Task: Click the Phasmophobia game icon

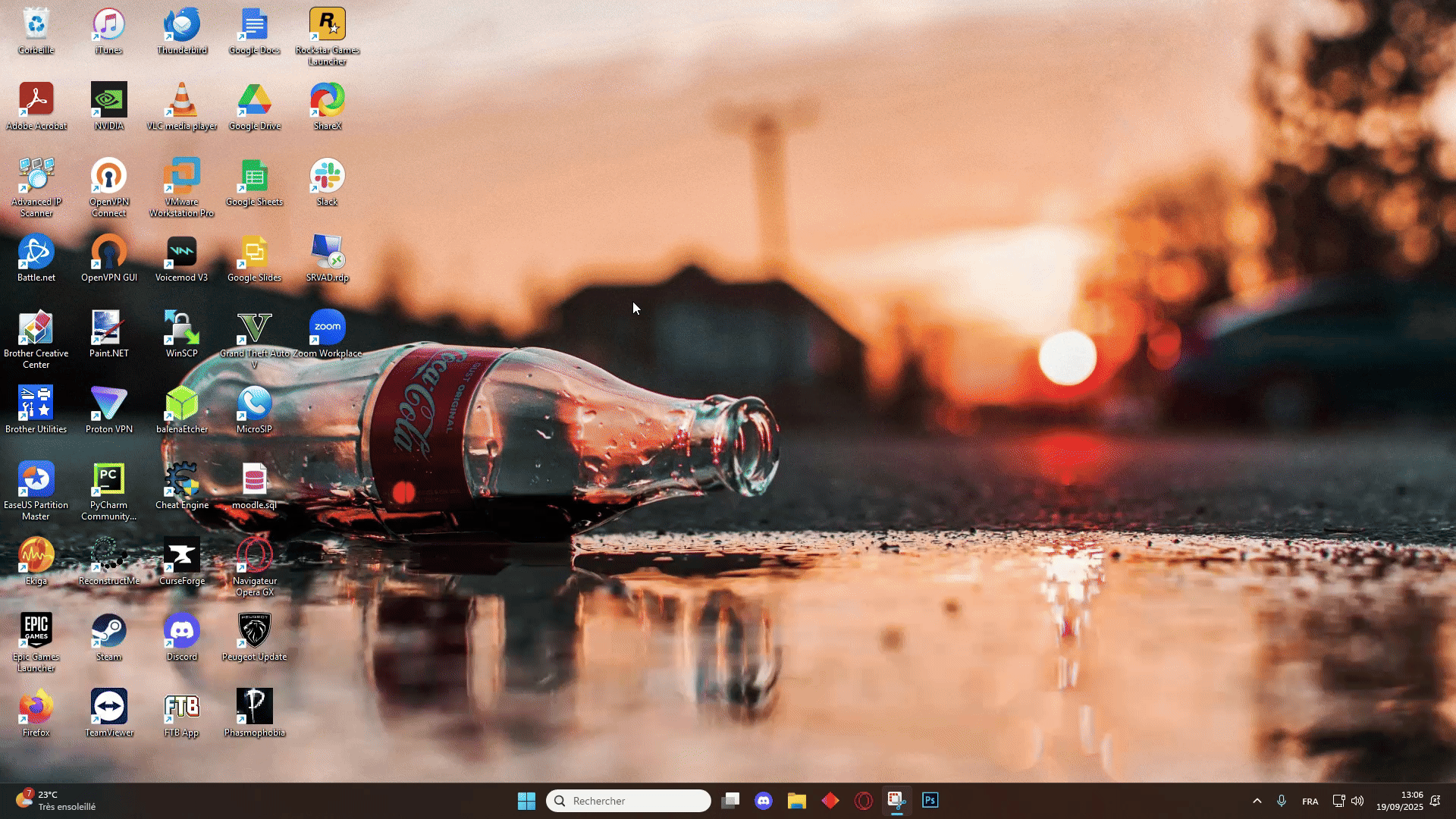Action: pos(254,708)
